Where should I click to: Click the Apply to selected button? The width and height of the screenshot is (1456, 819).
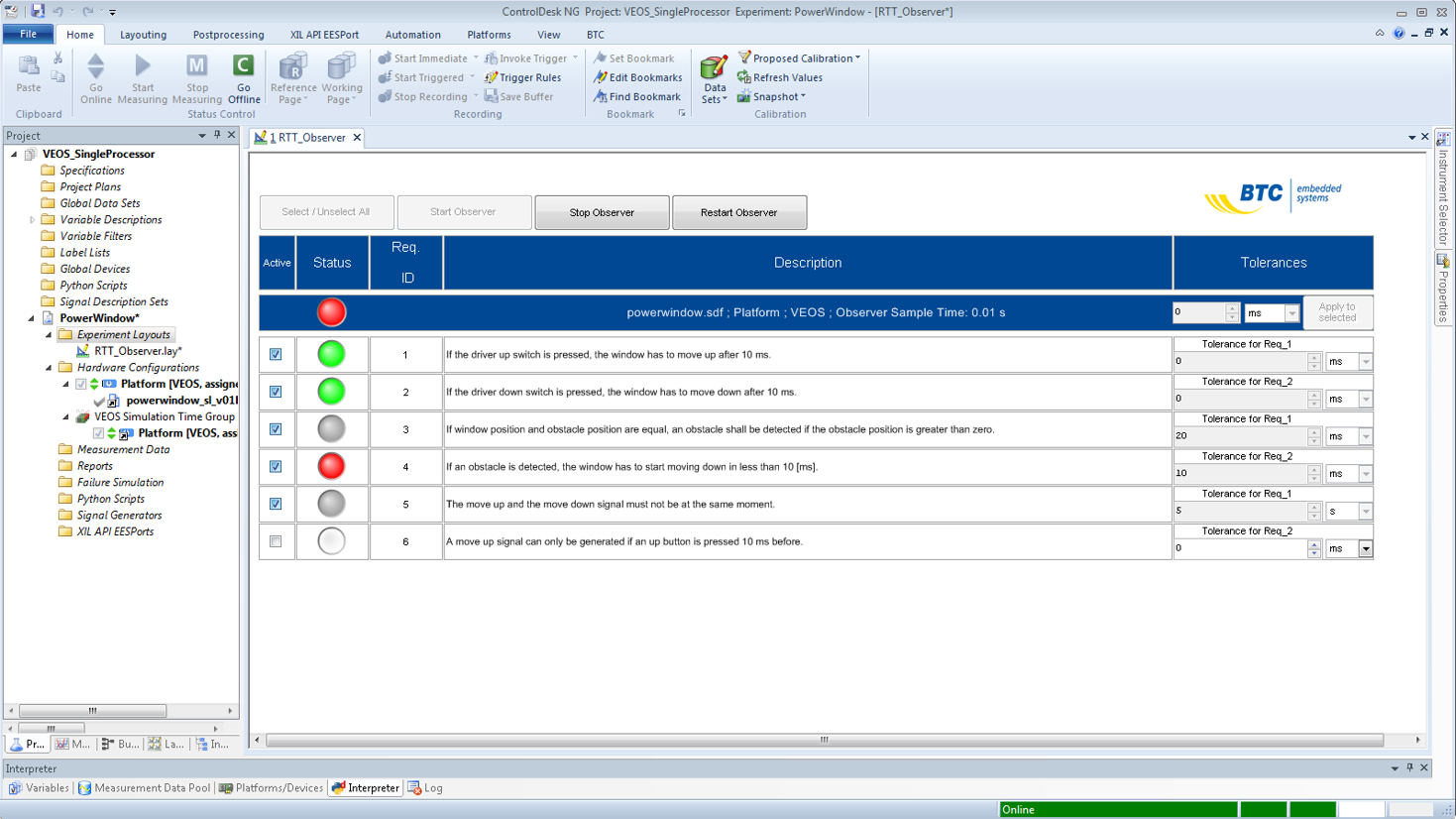coord(1337,312)
